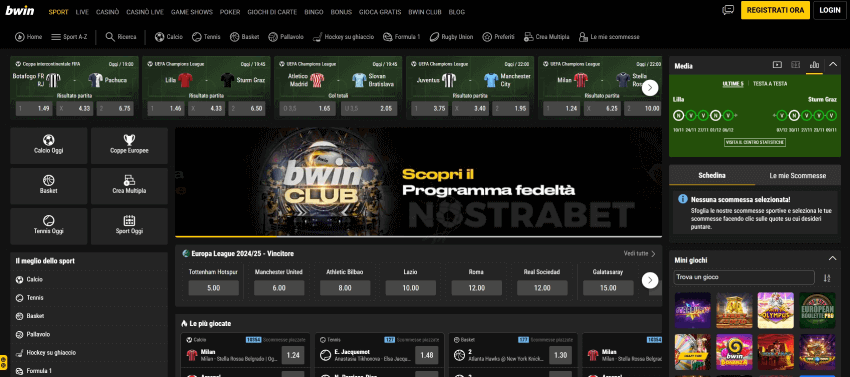
Task: Select Tennis in sports bar
Action: pos(205,37)
